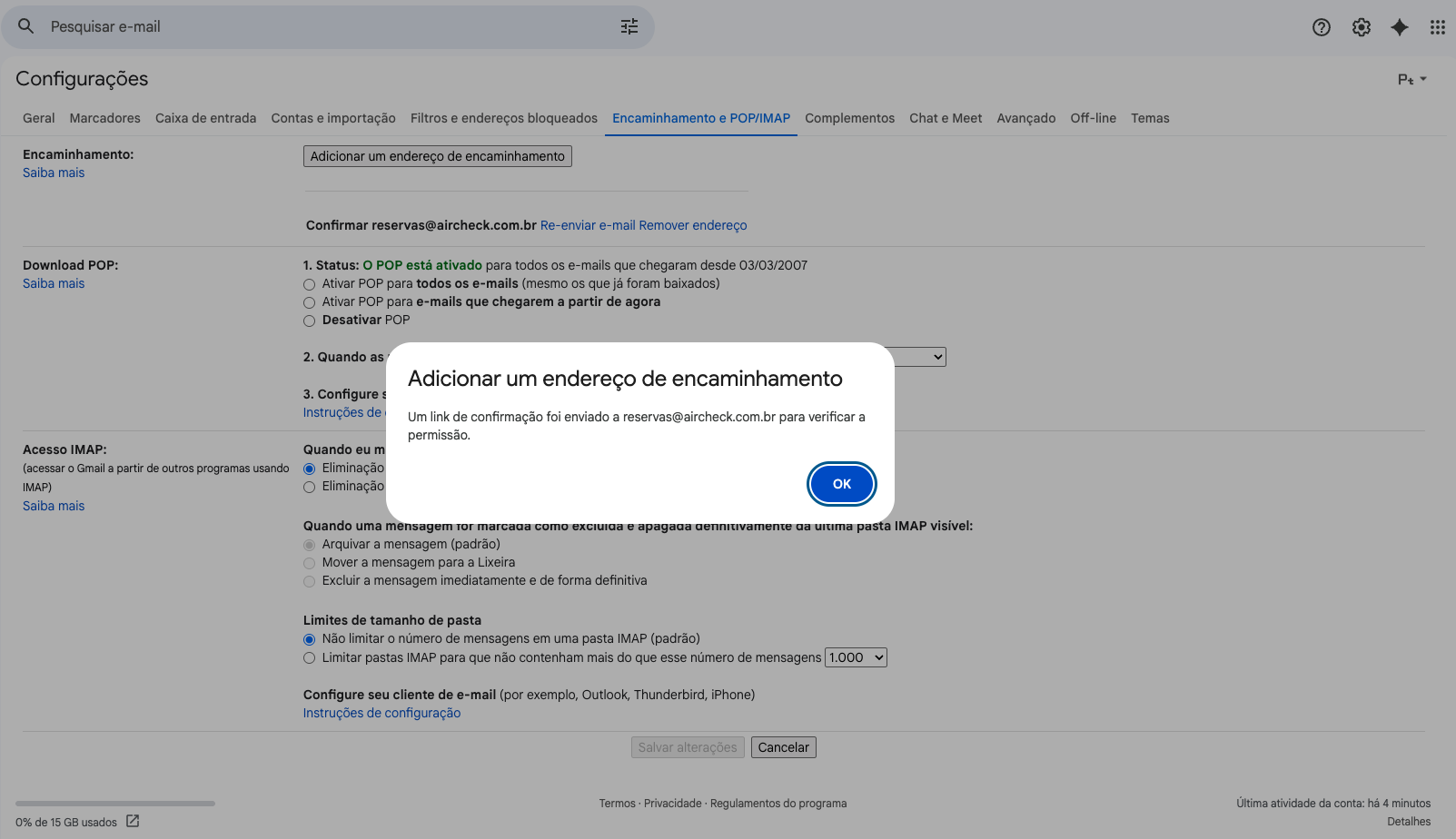Screen dimensions: 1456x839
Task: Open the 1.000 messages dropdown
Action: (855, 656)
